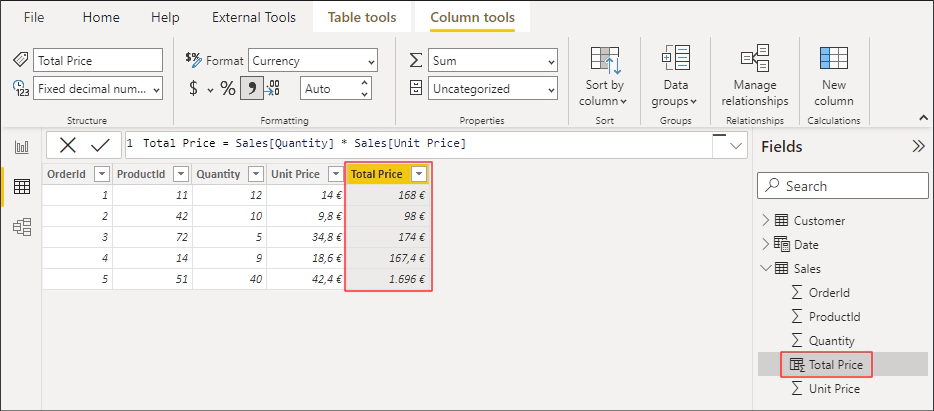Viewport: 934px width, 411px height.
Task: Open Total Price column filter dropdown
Action: (x=420, y=174)
